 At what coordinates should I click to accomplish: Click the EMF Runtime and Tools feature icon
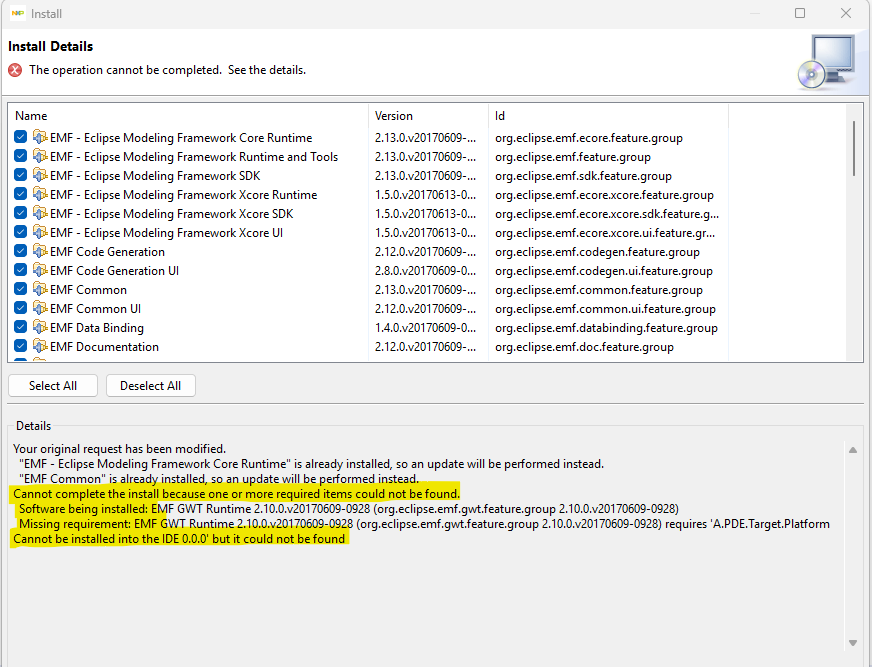40,156
